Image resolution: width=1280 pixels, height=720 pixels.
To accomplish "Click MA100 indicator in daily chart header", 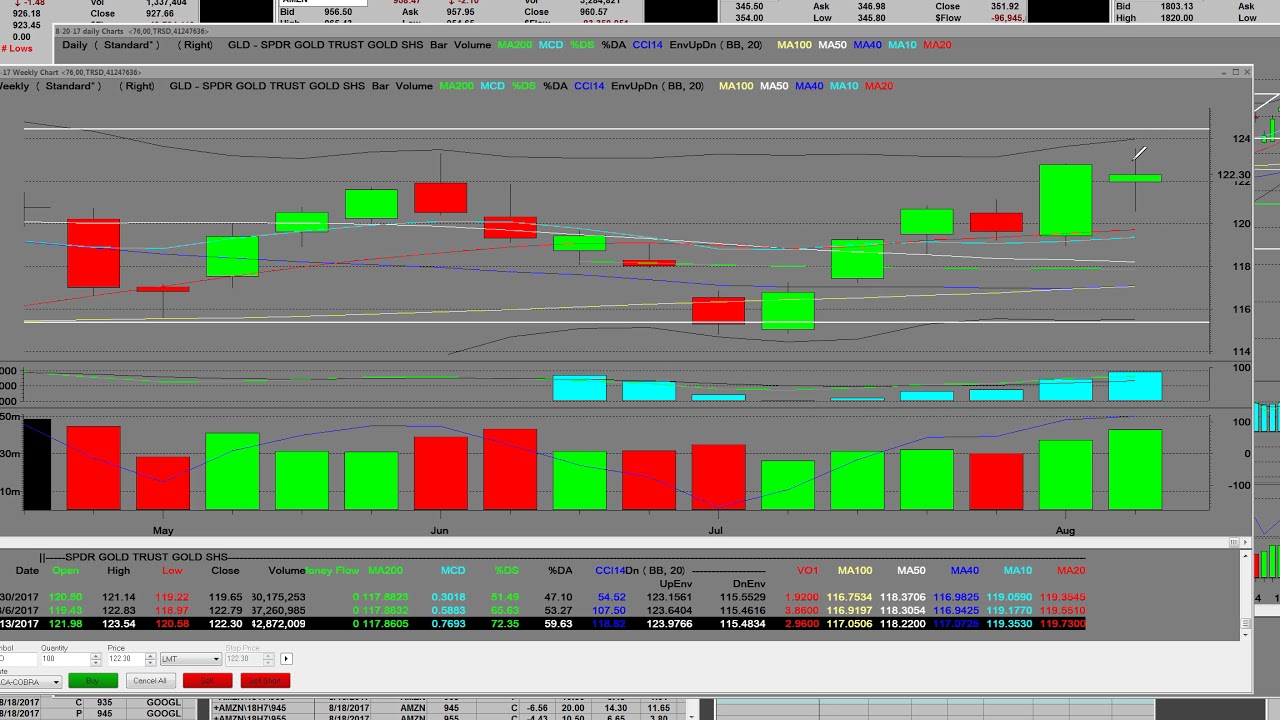I will pyautogui.click(x=794, y=45).
